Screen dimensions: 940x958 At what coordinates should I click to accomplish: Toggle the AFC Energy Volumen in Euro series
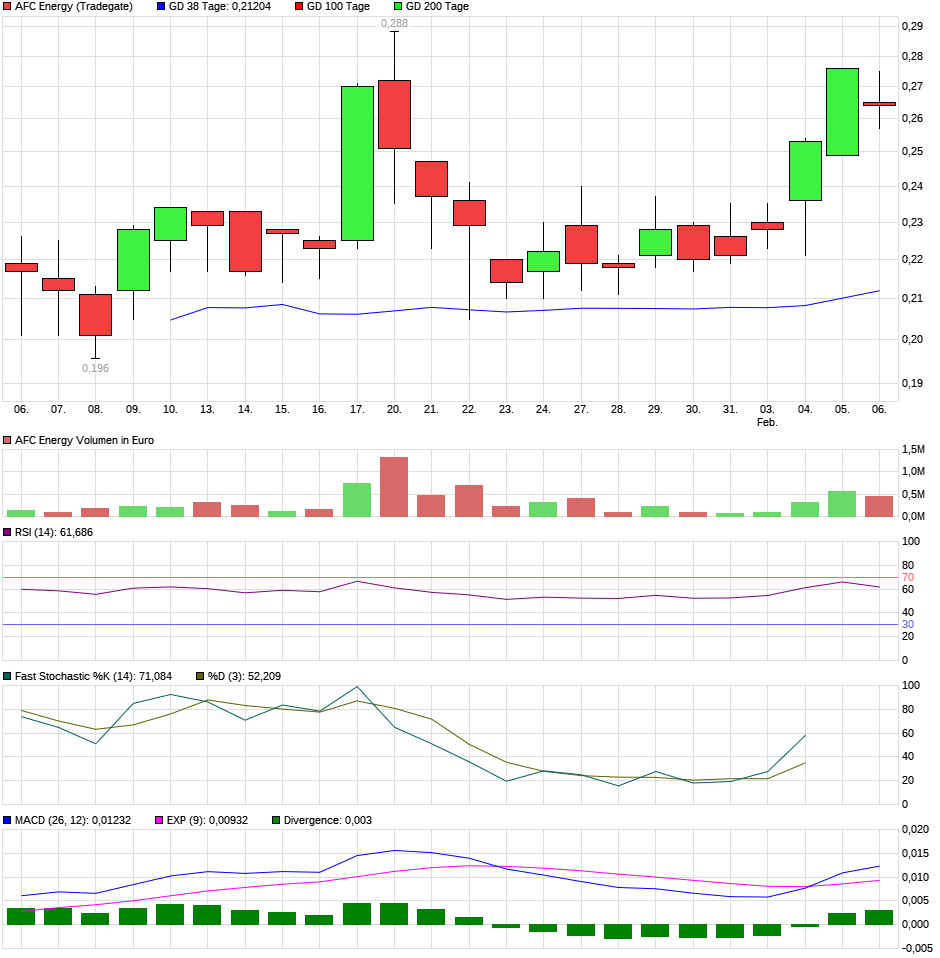coord(7,438)
